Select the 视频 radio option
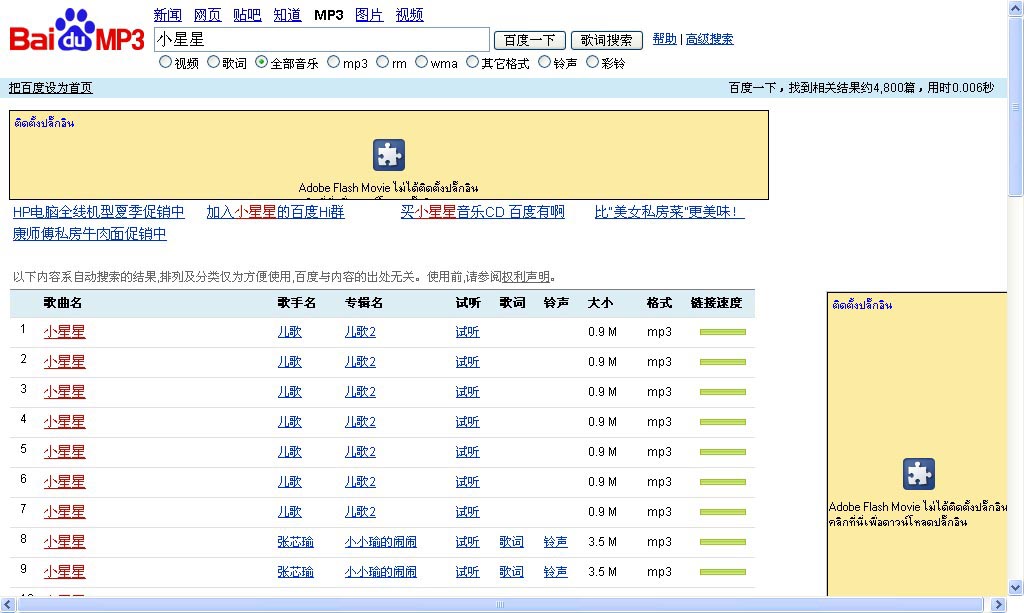Viewport: 1024px width, 613px height. tap(165, 62)
